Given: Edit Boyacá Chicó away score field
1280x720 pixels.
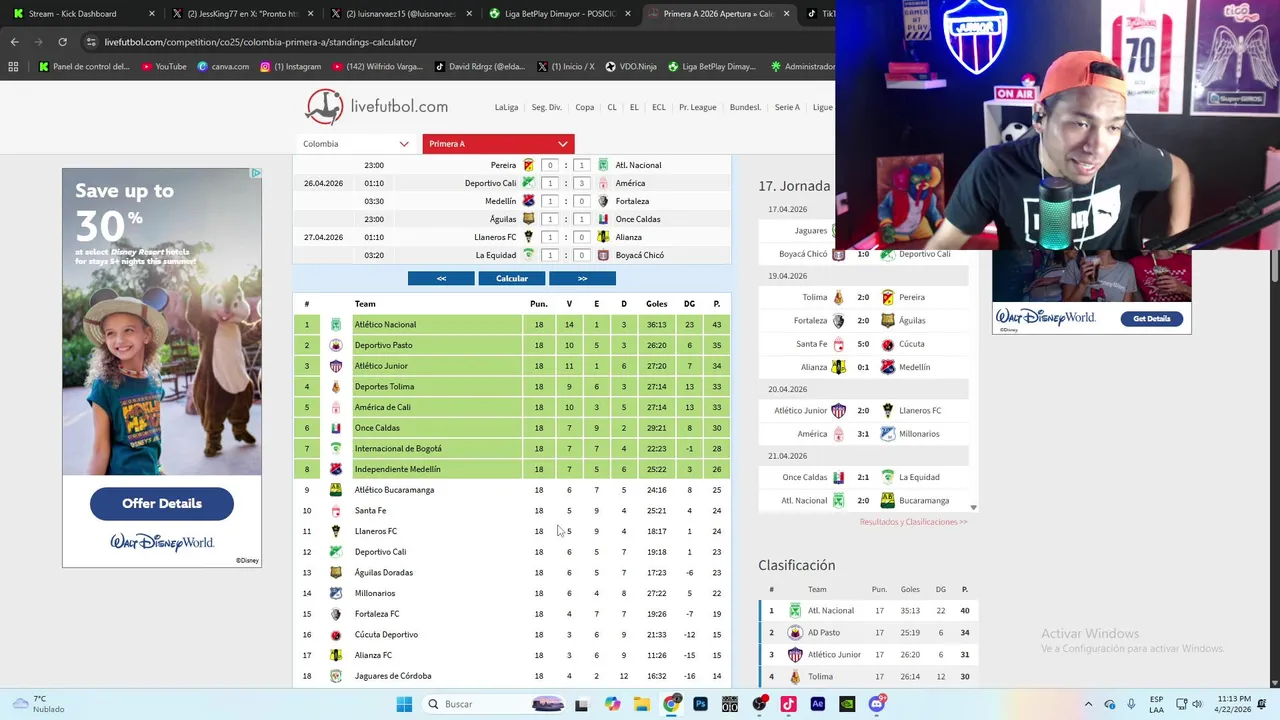Looking at the screenshot, I should point(581,255).
